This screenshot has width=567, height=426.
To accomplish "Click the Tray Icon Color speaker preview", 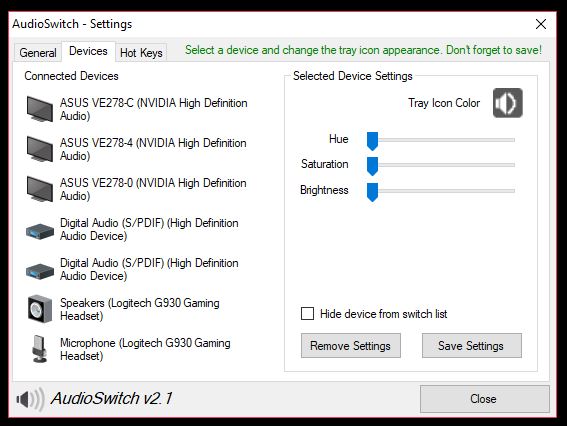I will coord(508,103).
